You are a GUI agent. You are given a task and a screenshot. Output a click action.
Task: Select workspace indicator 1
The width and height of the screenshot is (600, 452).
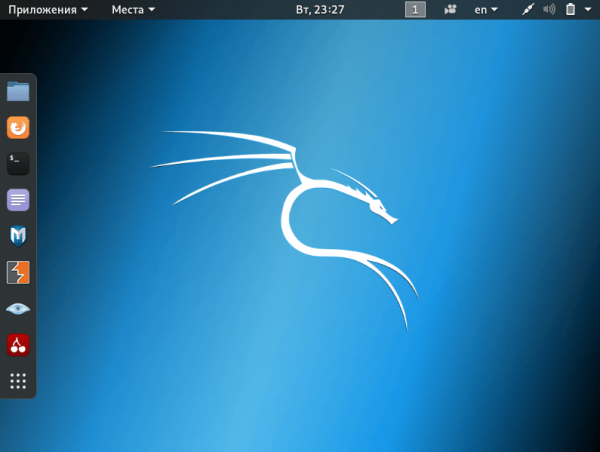pos(415,10)
